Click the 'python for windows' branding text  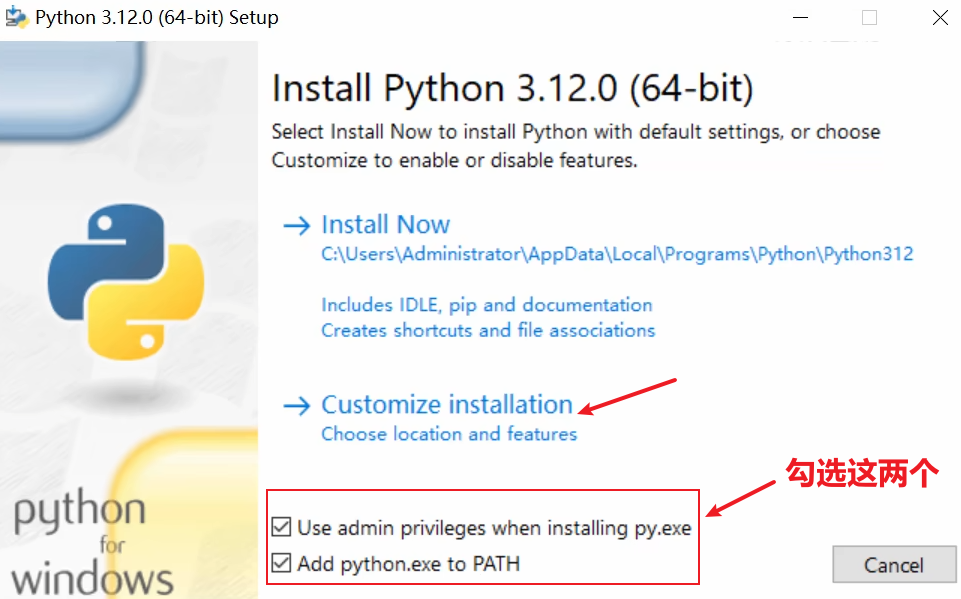coord(90,545)
